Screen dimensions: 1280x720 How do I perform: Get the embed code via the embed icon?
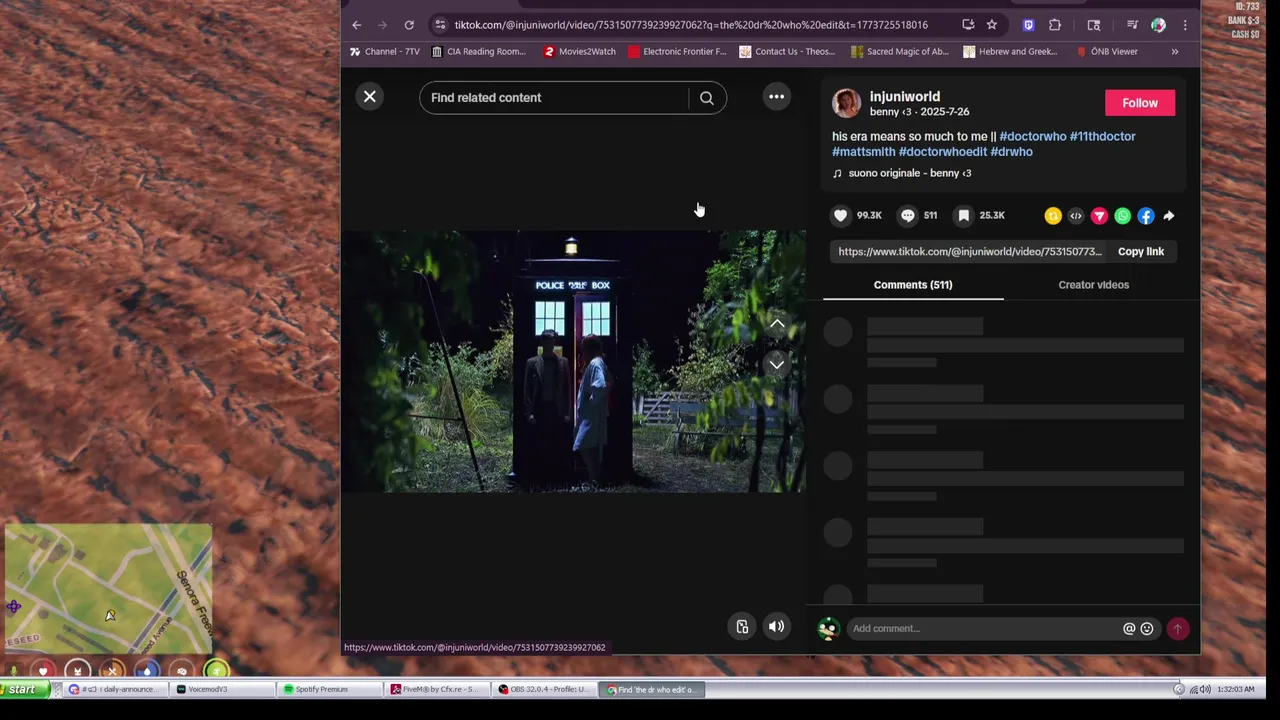[x=1076, y=216]
